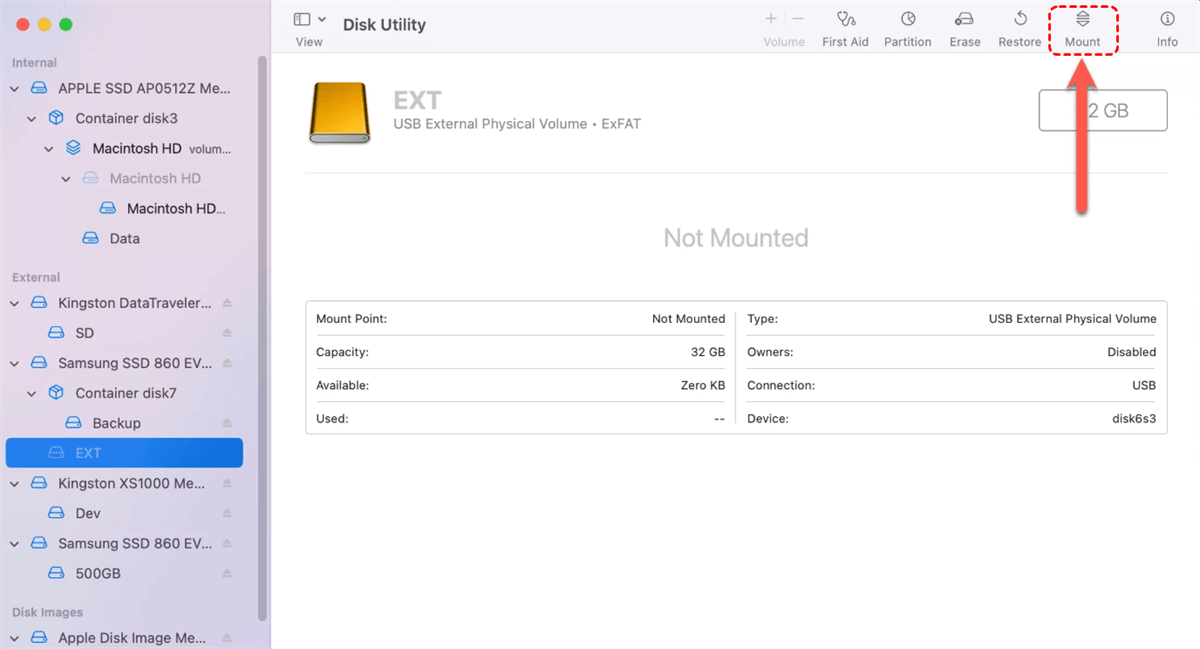
Task: Select the Restore toolbar icon
Action: pos(1019,19)
